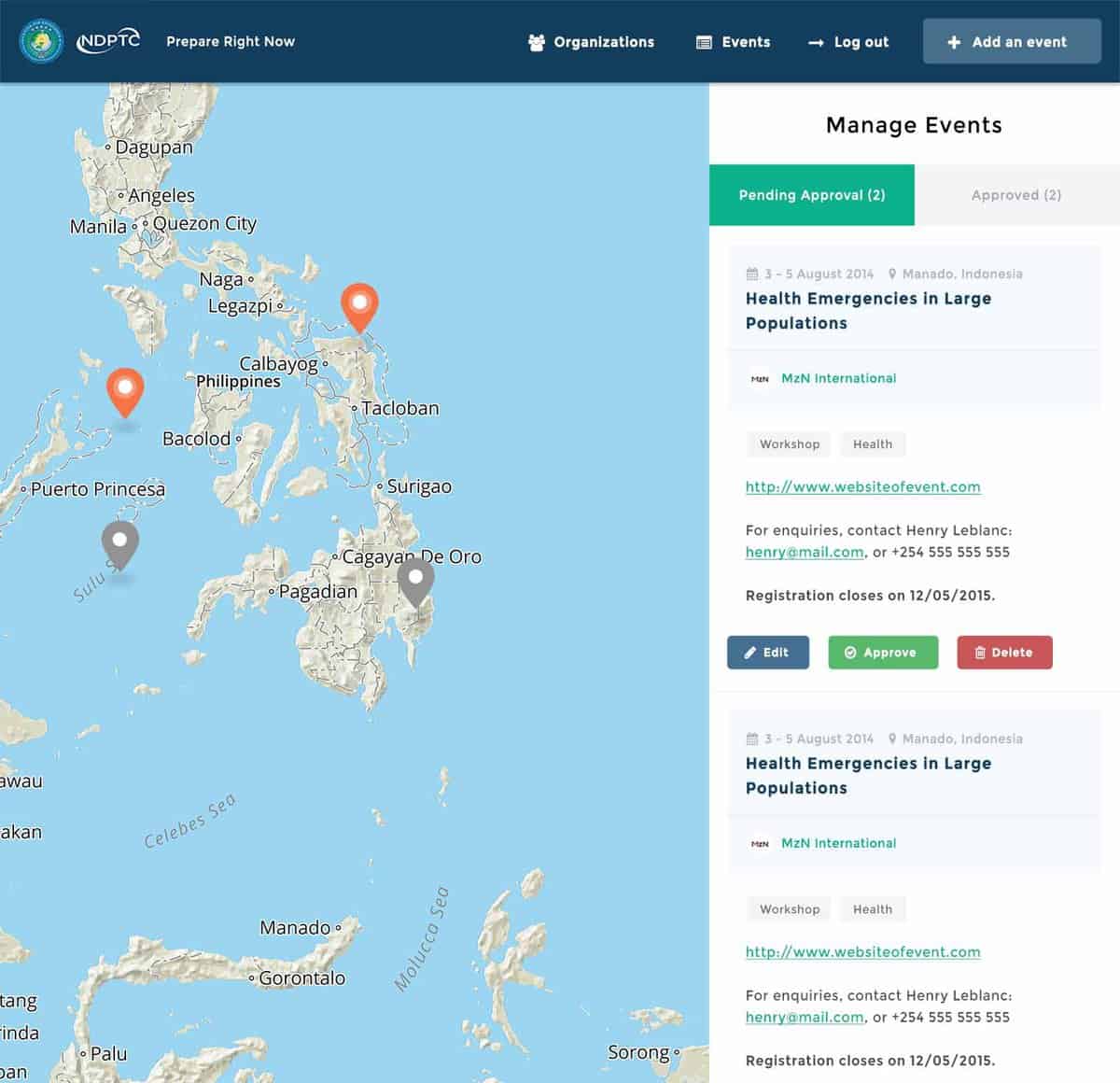
Task: Open MzN International link in second event
Action: point(839,843)
